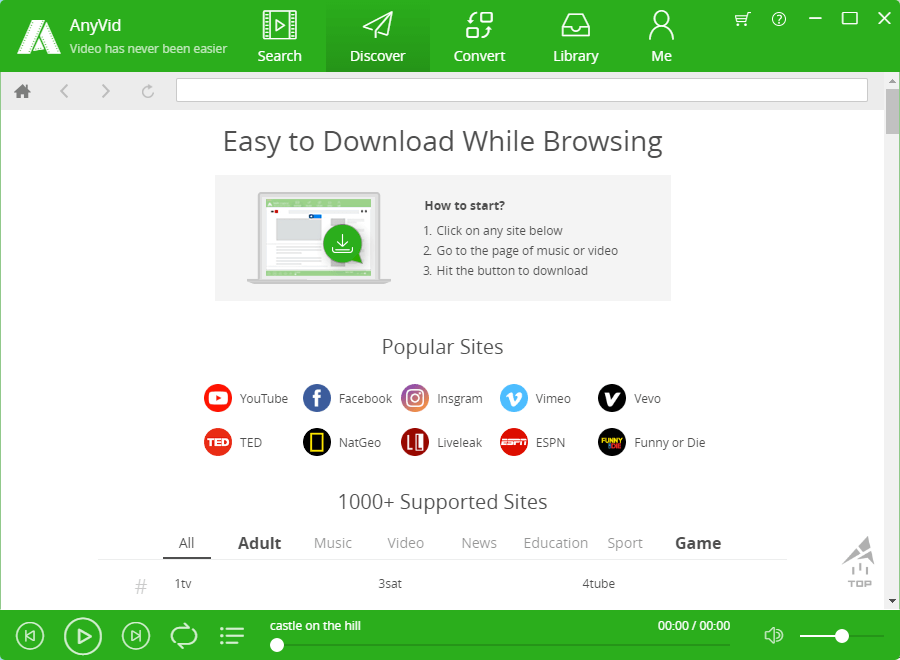The image size is (900, 660).
Task: Go to the Library tab
Action: (x=576, y=37)
